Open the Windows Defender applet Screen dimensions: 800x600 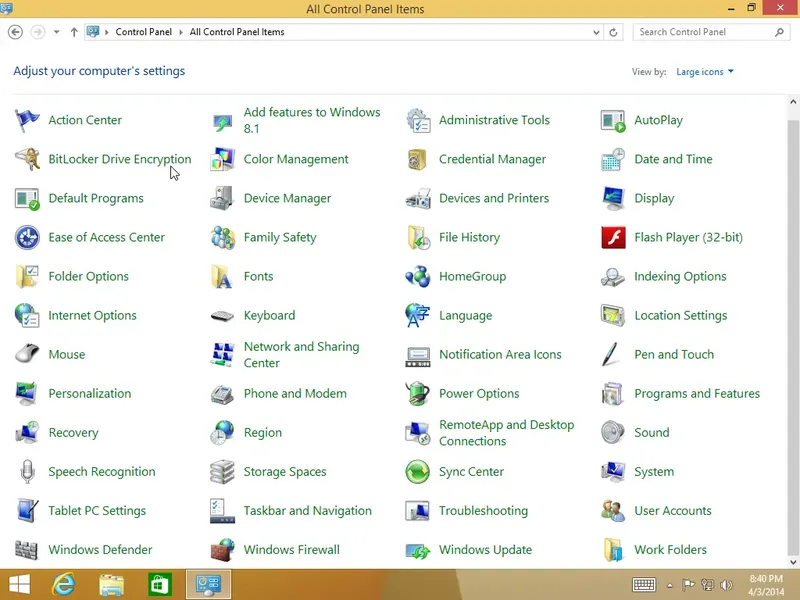coord(100,549)
